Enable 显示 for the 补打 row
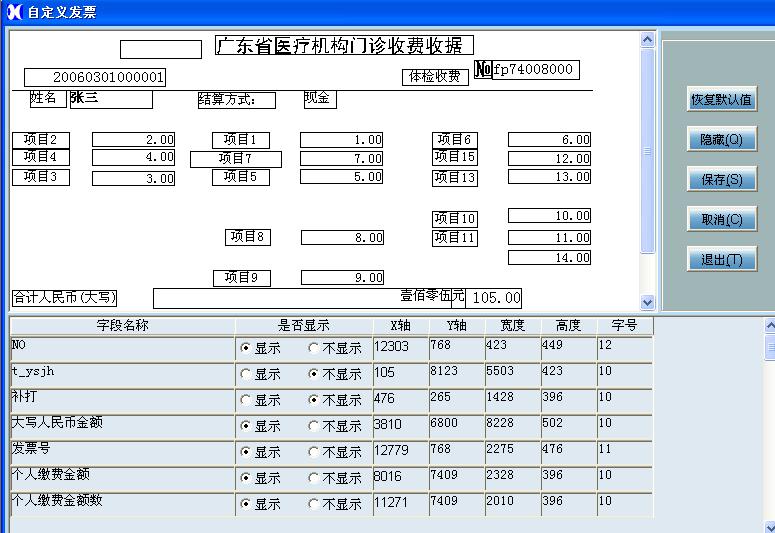The height and width of the screenshot is (533, 775). [246, 400]
